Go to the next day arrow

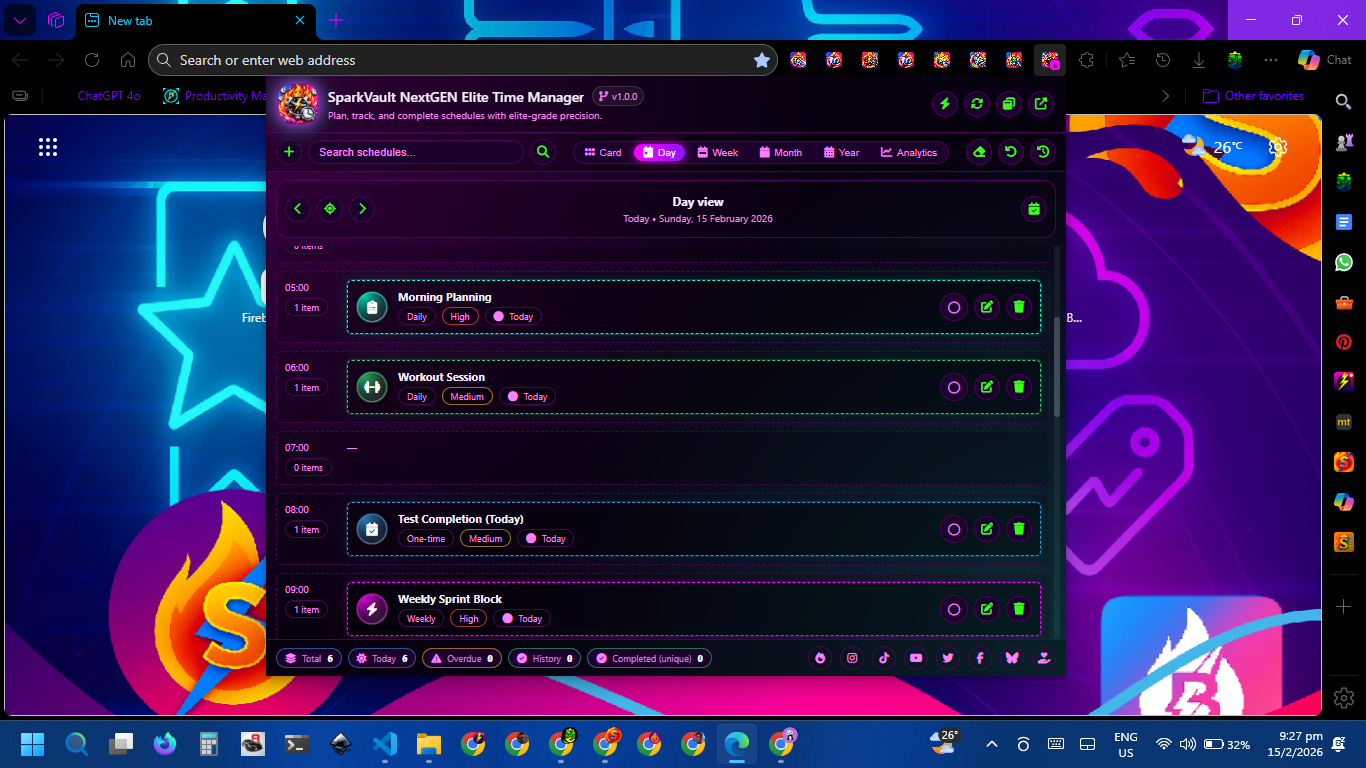362,209
